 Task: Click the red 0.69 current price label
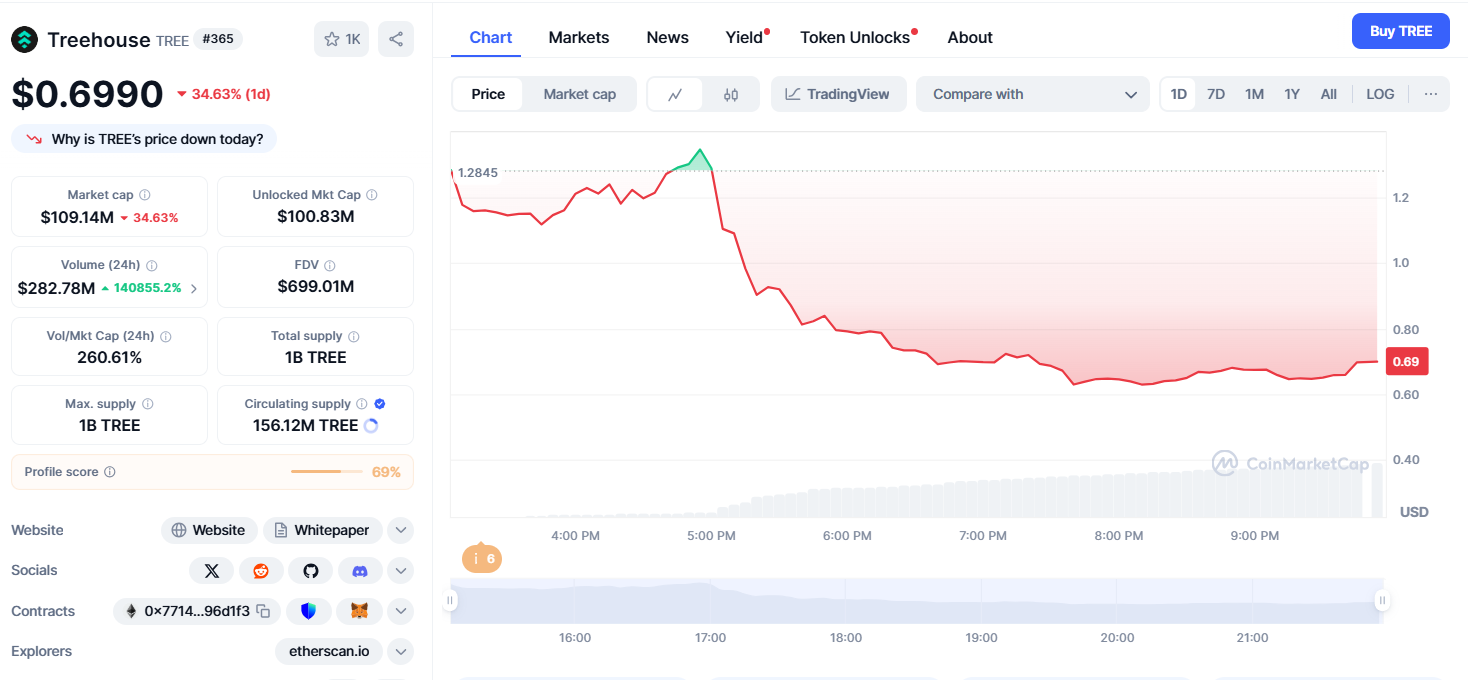(1407, 361)
